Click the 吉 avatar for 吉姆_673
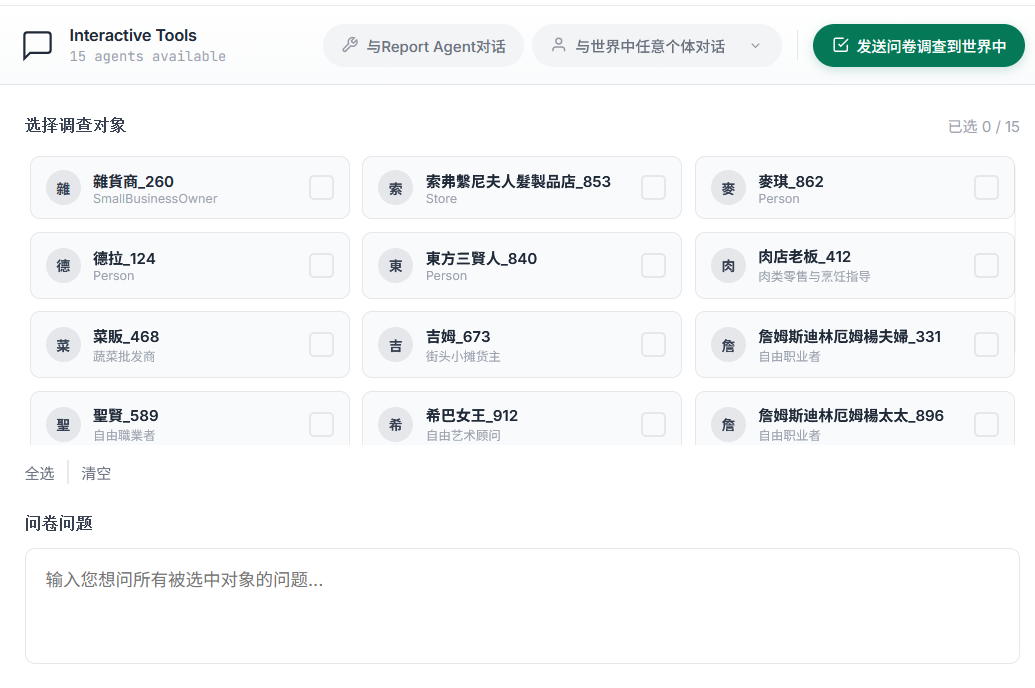1035x688 pixels. point(396,345)
